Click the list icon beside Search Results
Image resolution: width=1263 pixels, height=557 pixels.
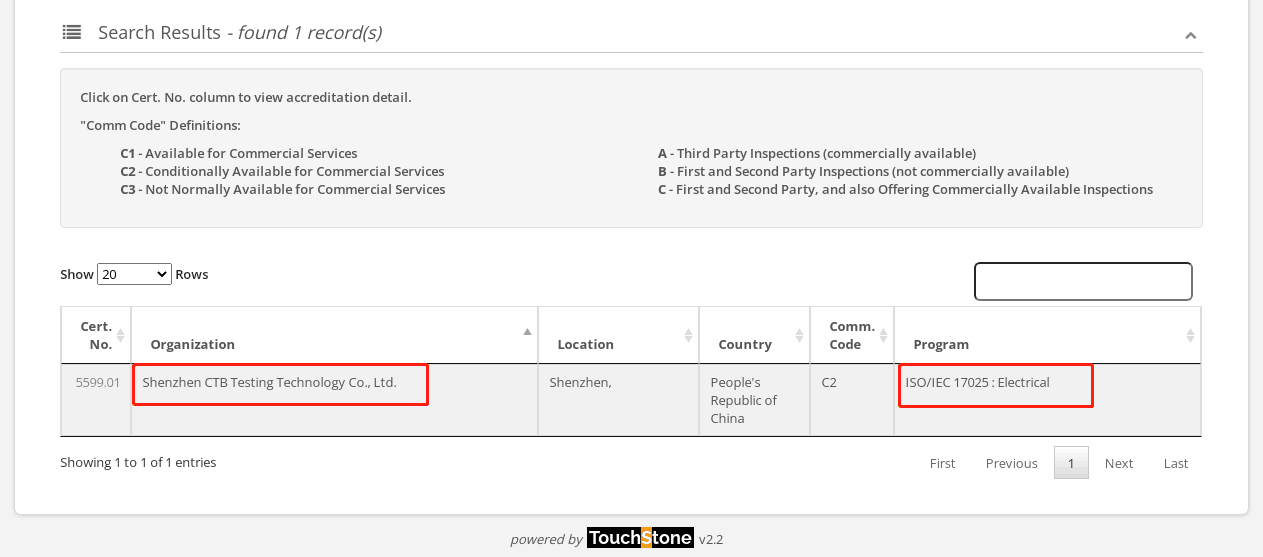pyautogui.click(x=72, y=32)
